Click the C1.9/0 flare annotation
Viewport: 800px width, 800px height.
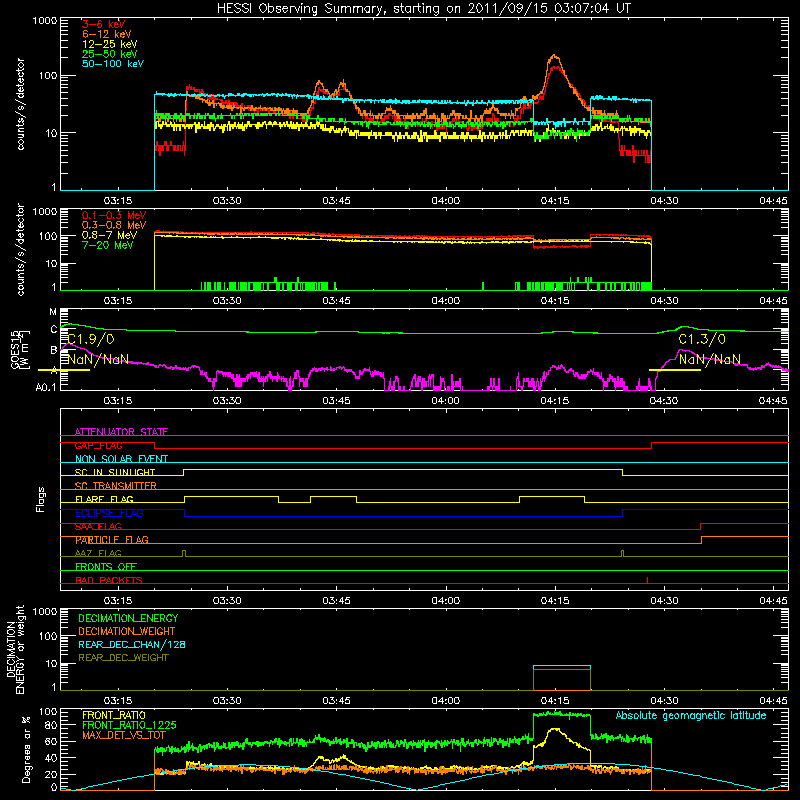(91, 339)
